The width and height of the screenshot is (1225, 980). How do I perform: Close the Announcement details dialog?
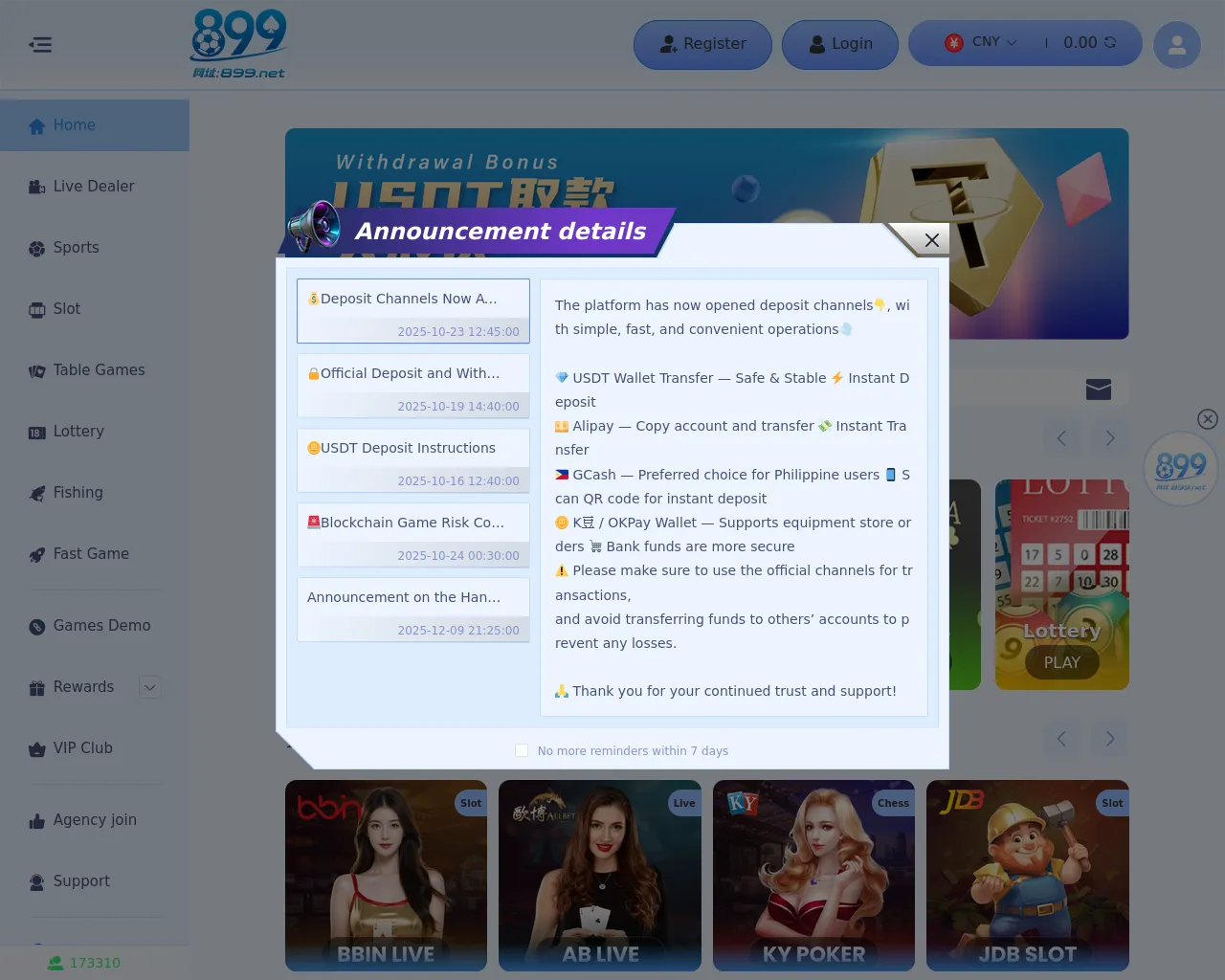point(931,240)
